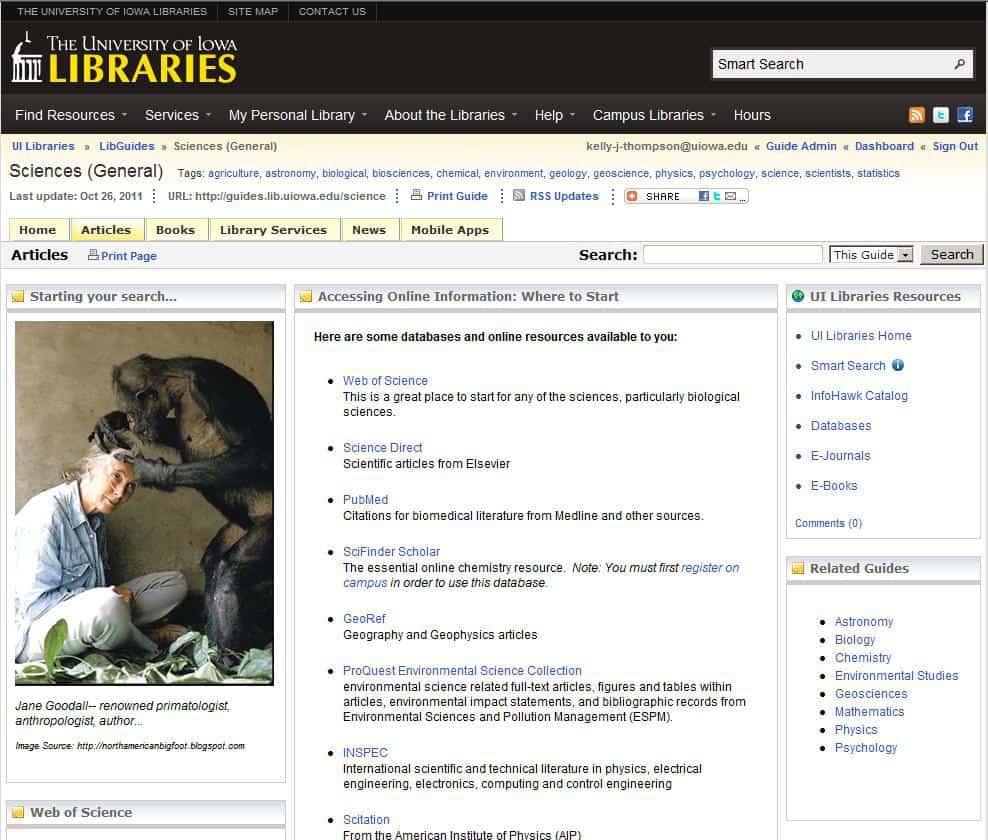988x840 pixels.
Task: Open the RSS Updates feed icon
Action: pyautogui.click(x=518, y=196)
